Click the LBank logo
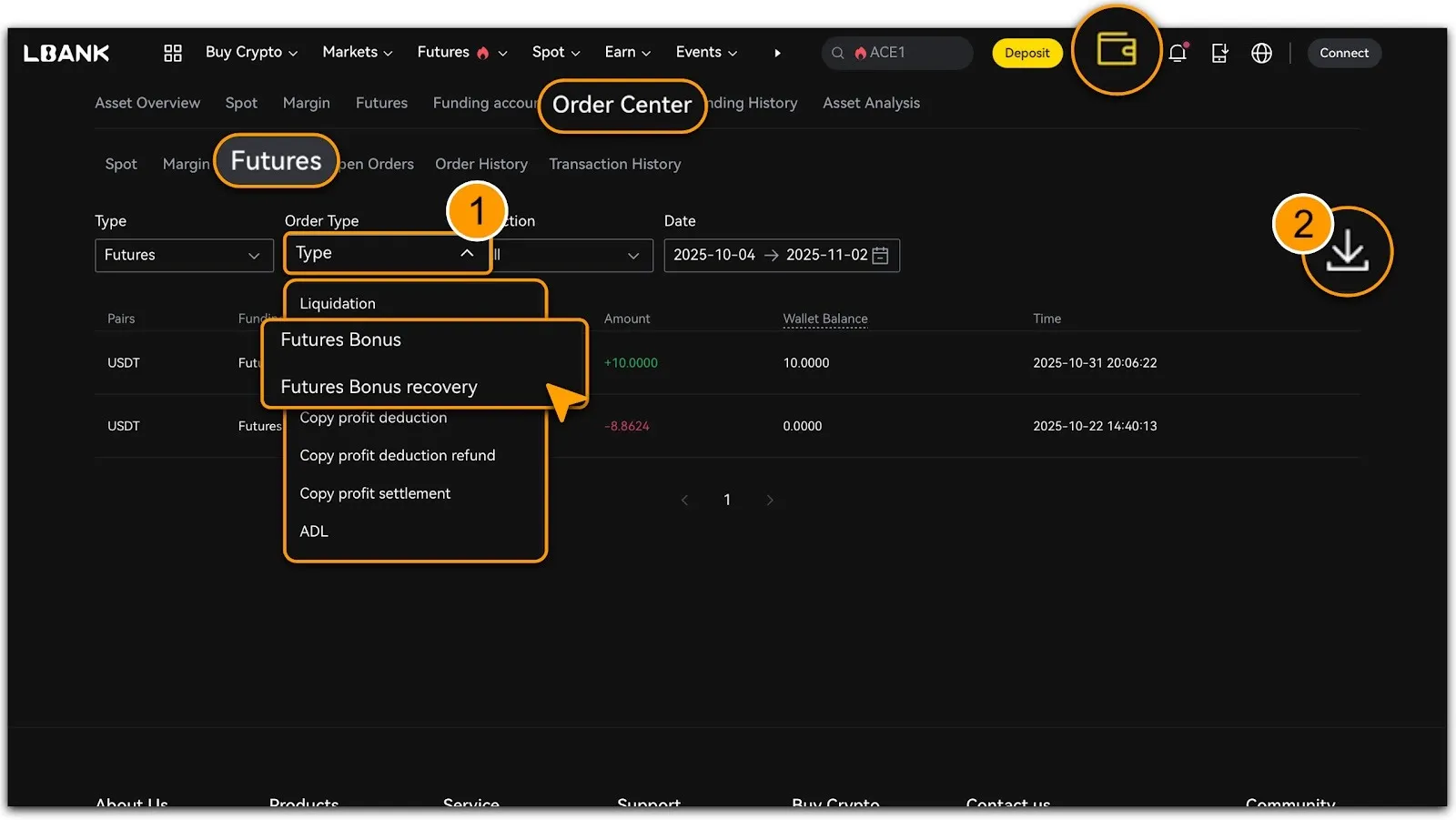This screenshot has width=1456, height=820. (66, 53)
